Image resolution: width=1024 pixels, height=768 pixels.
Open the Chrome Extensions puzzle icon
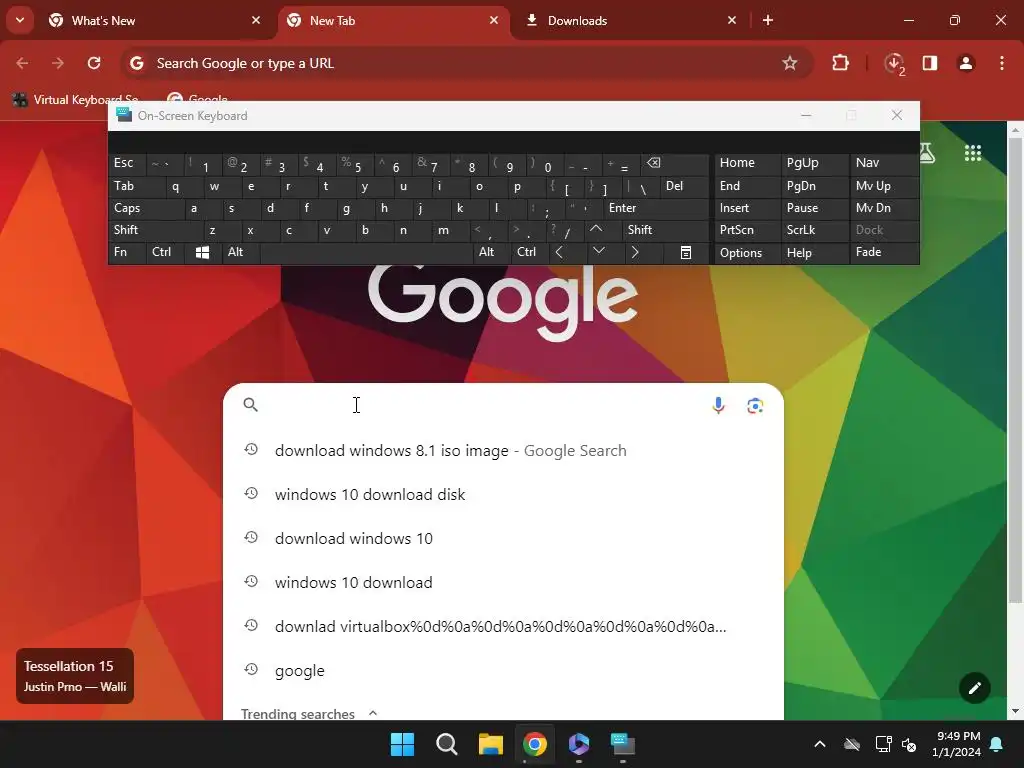coord(840,63)
